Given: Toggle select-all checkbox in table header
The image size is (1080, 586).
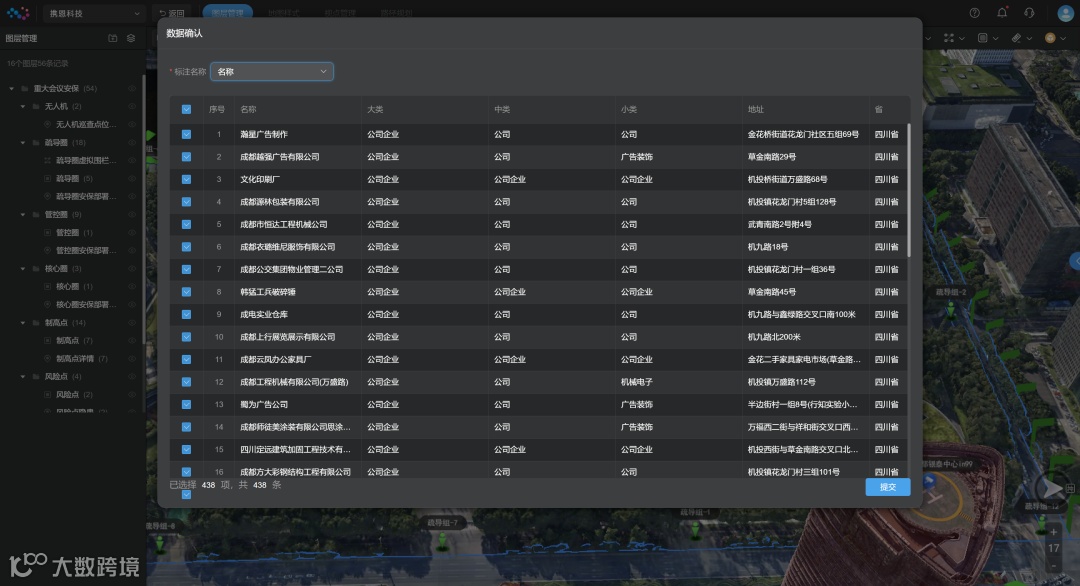Looking at the screenshot, I should click(187, 109).
